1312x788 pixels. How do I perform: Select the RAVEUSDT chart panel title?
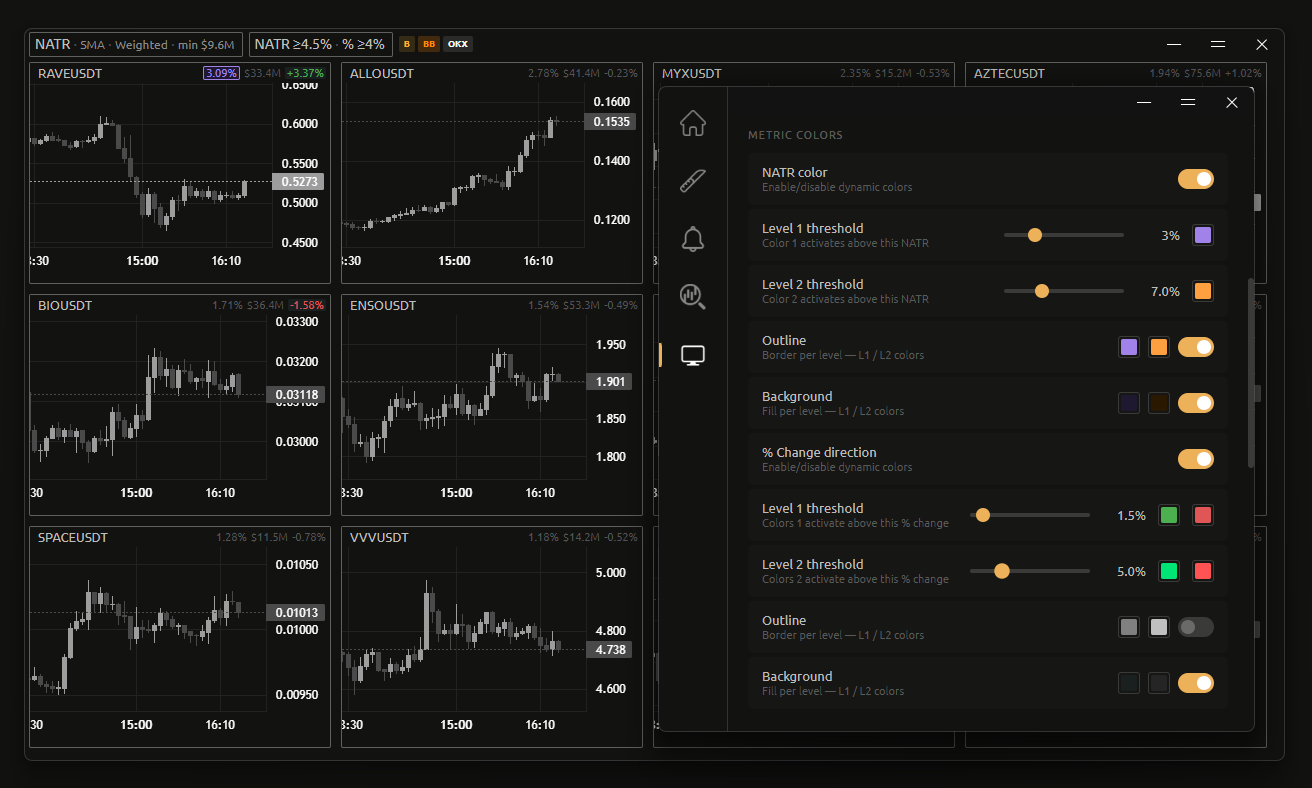[x=70, y=73]
